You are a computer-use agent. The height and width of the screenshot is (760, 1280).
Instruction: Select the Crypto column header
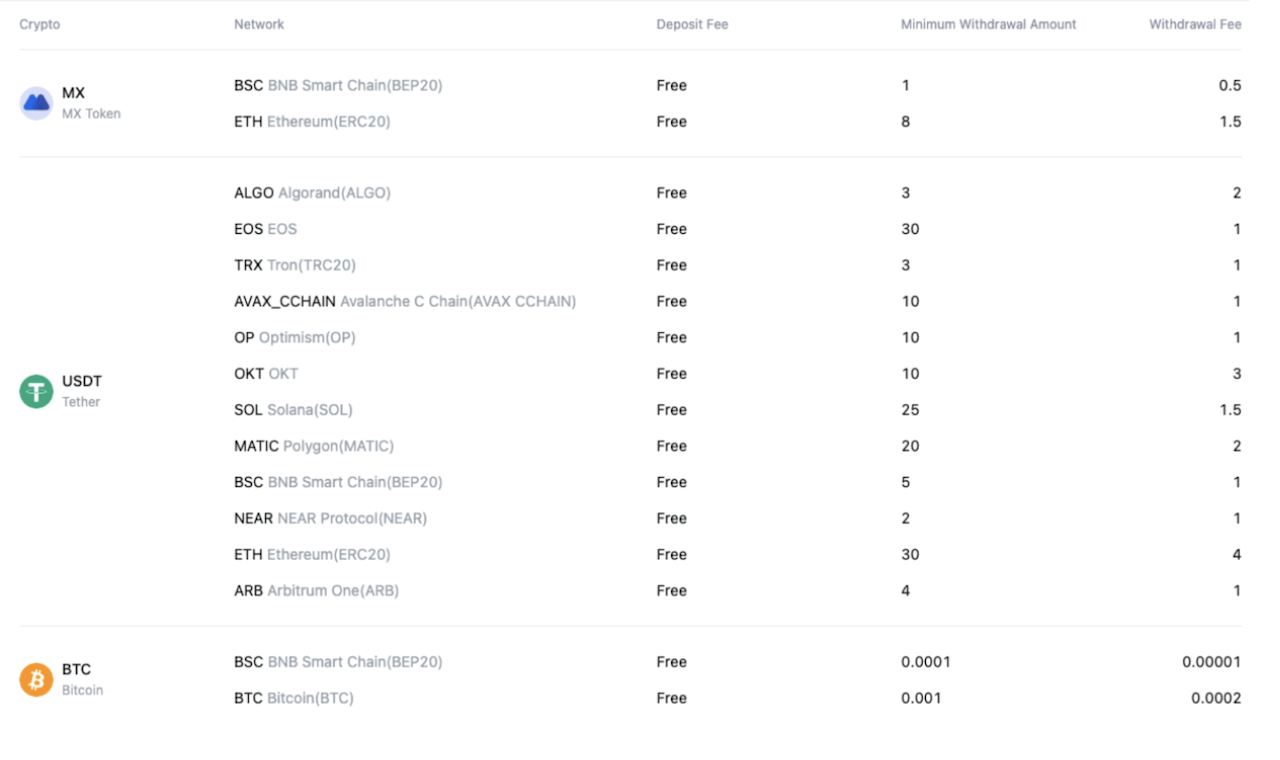pos(40,24)
